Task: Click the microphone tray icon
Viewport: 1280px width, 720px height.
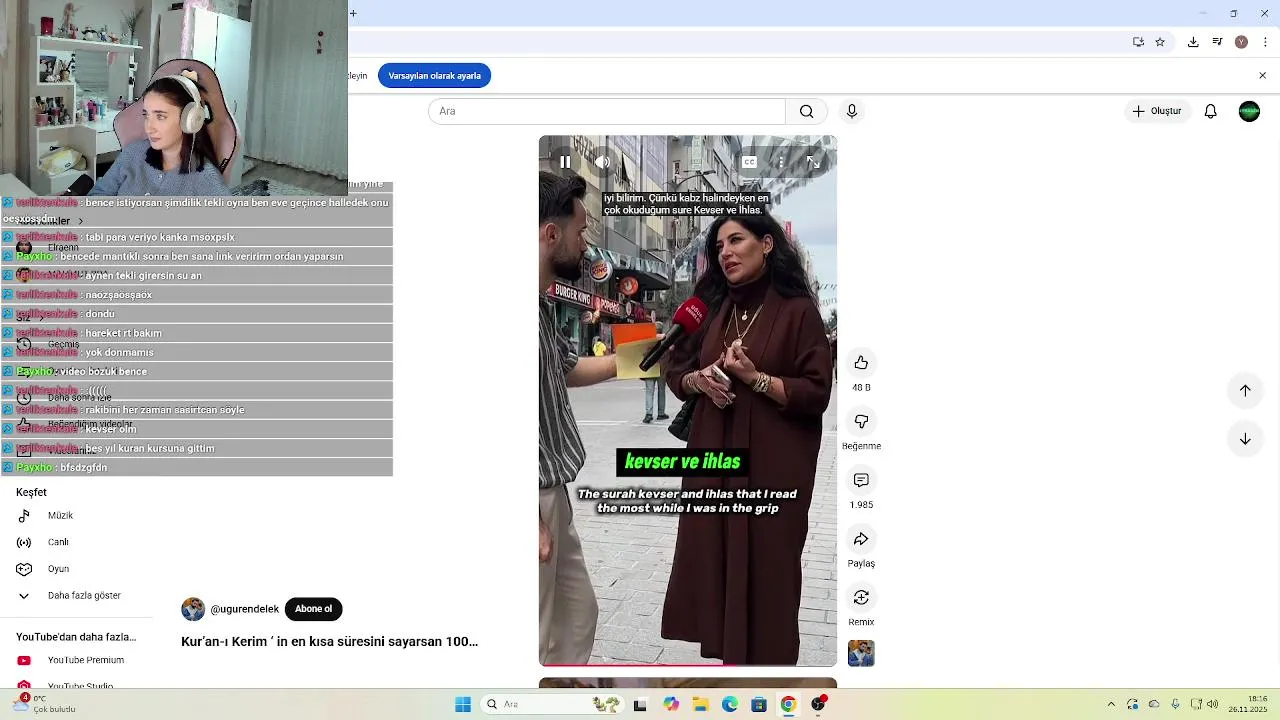Action: click(1175, 704)
